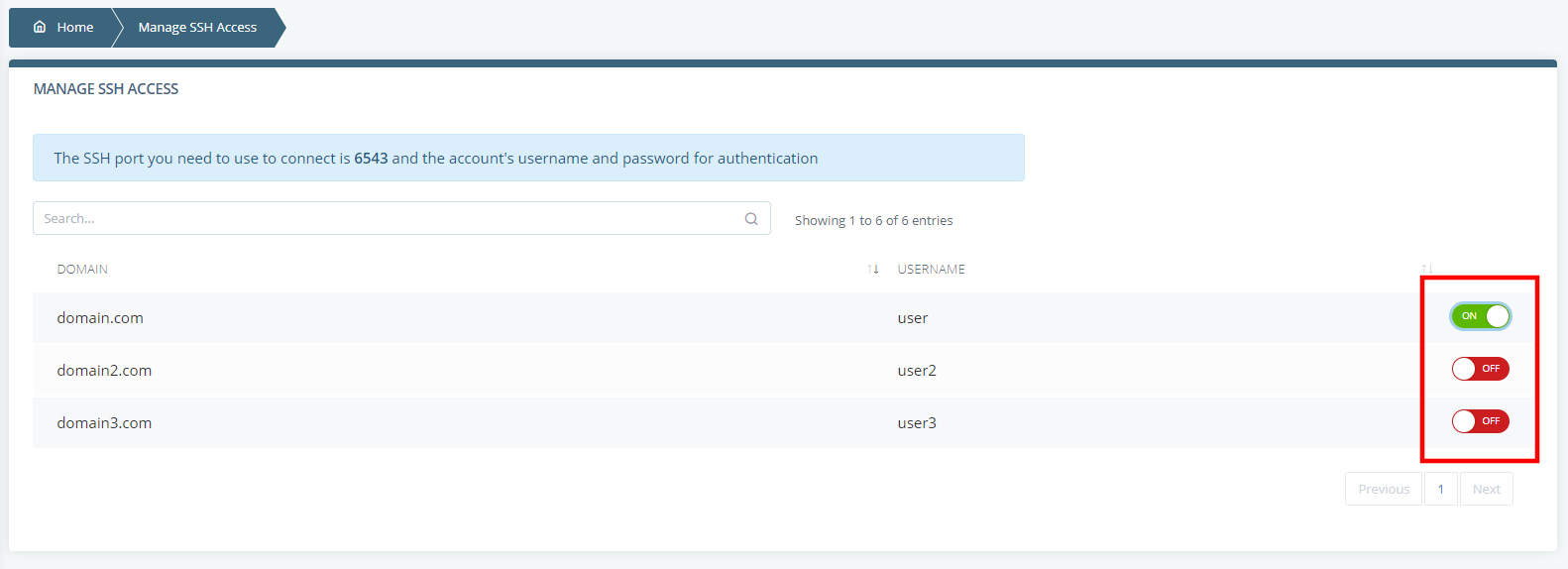This screenshot has width=1568, height=569.
Task: Open the Home breadcrumb
Action: [63, 27]
